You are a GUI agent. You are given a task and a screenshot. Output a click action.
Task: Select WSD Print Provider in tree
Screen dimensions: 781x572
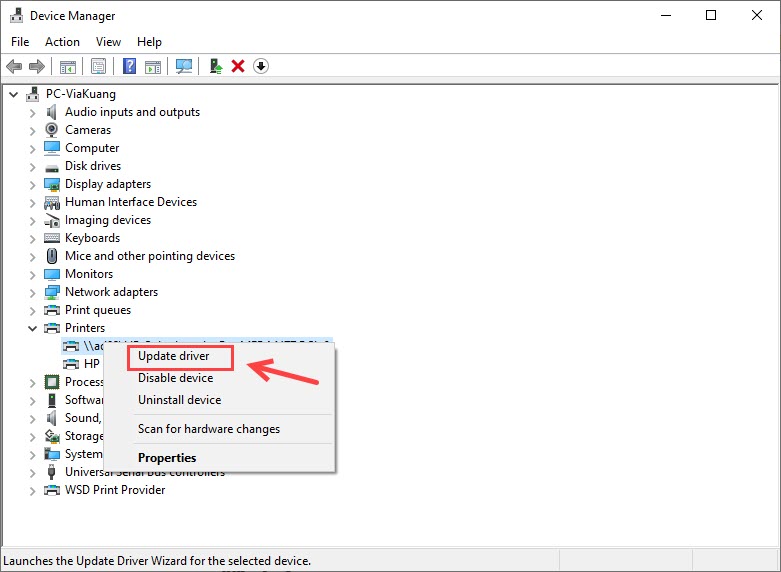pos(115,490)
